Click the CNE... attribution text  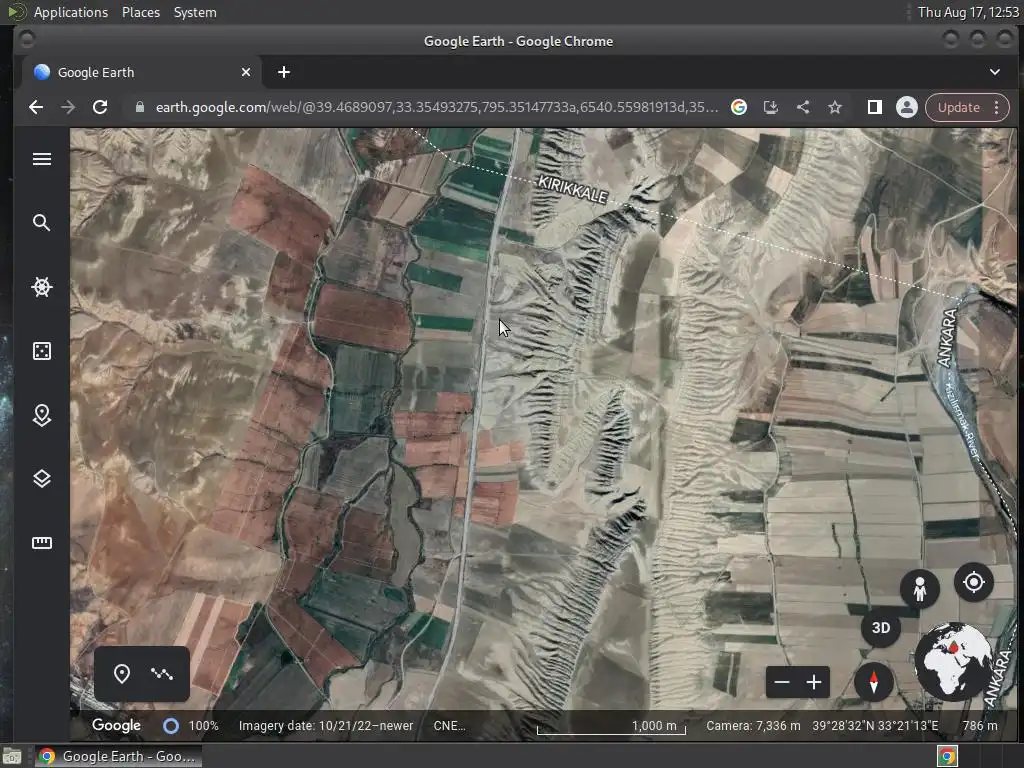point(449,726)
